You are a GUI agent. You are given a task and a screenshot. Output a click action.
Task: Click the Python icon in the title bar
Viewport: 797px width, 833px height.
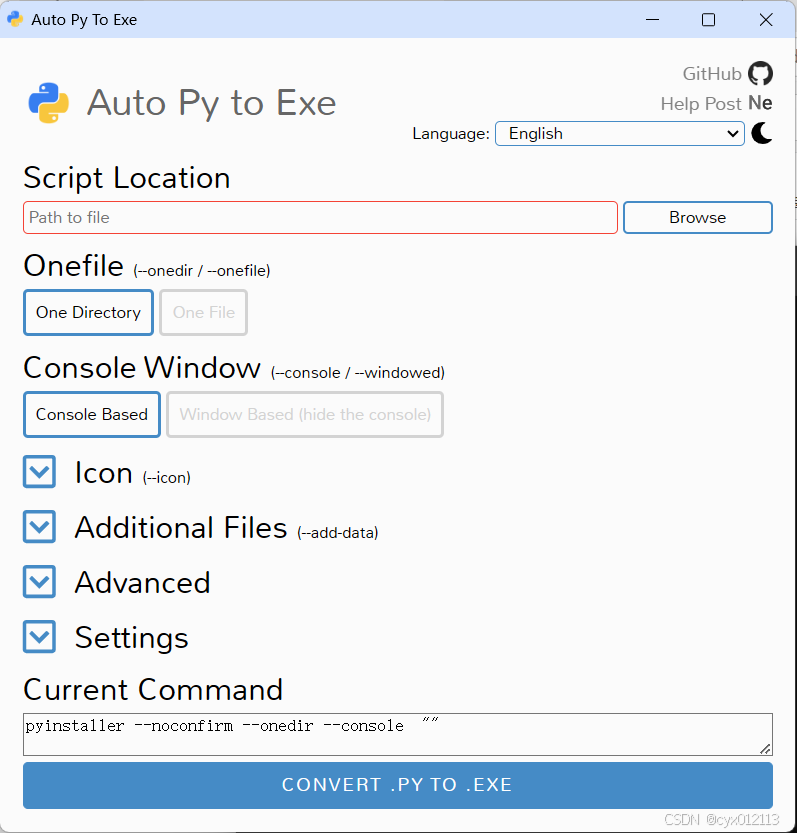(x=15, y=19)
